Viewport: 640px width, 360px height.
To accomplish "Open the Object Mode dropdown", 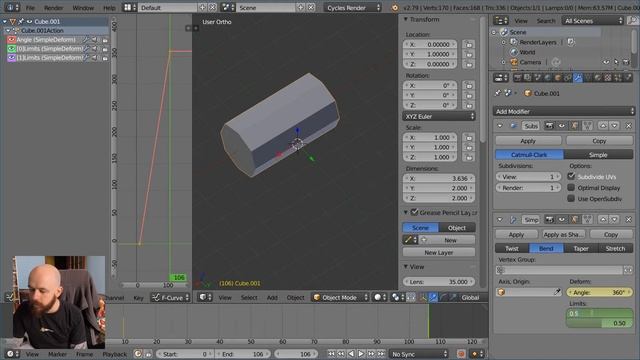I will coord(340,298).
